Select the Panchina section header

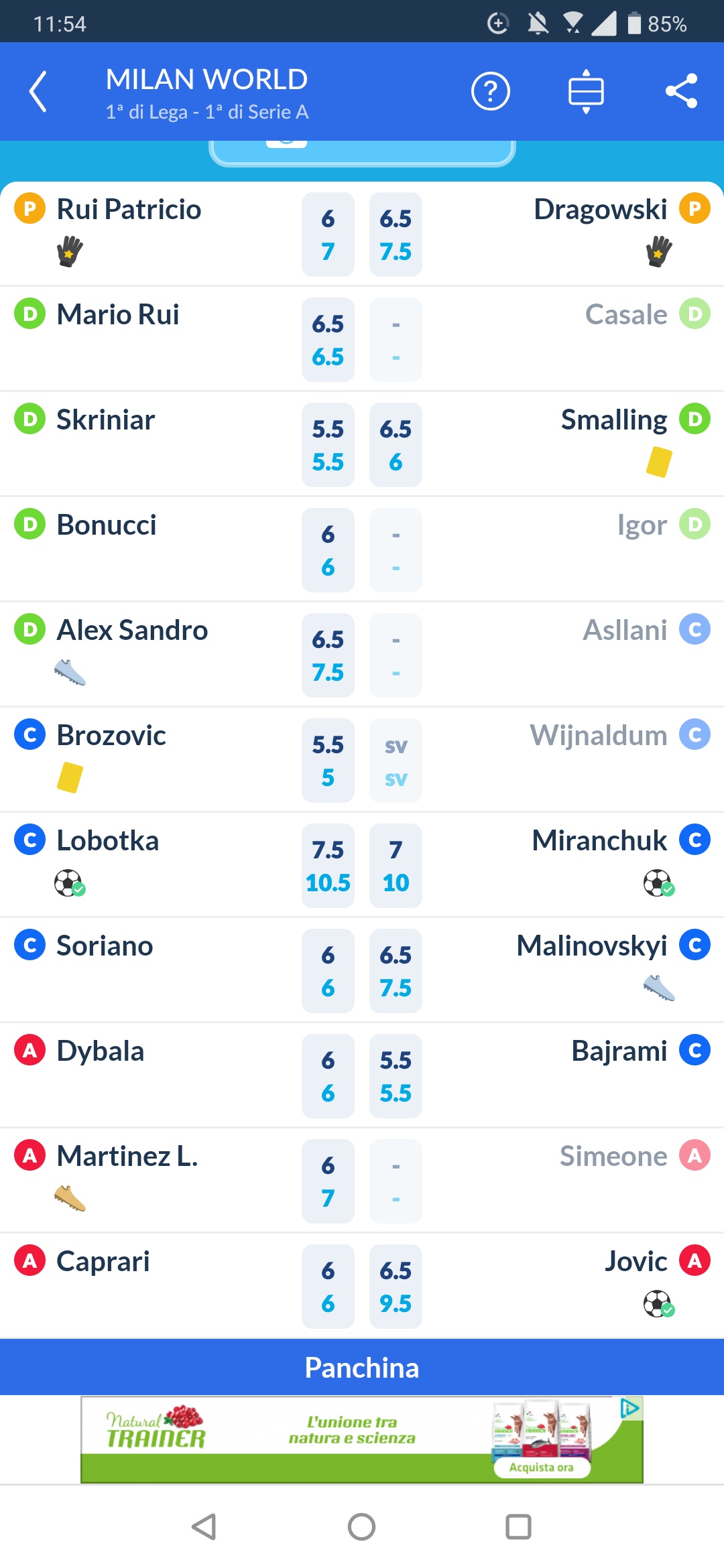click(362, 1368)
